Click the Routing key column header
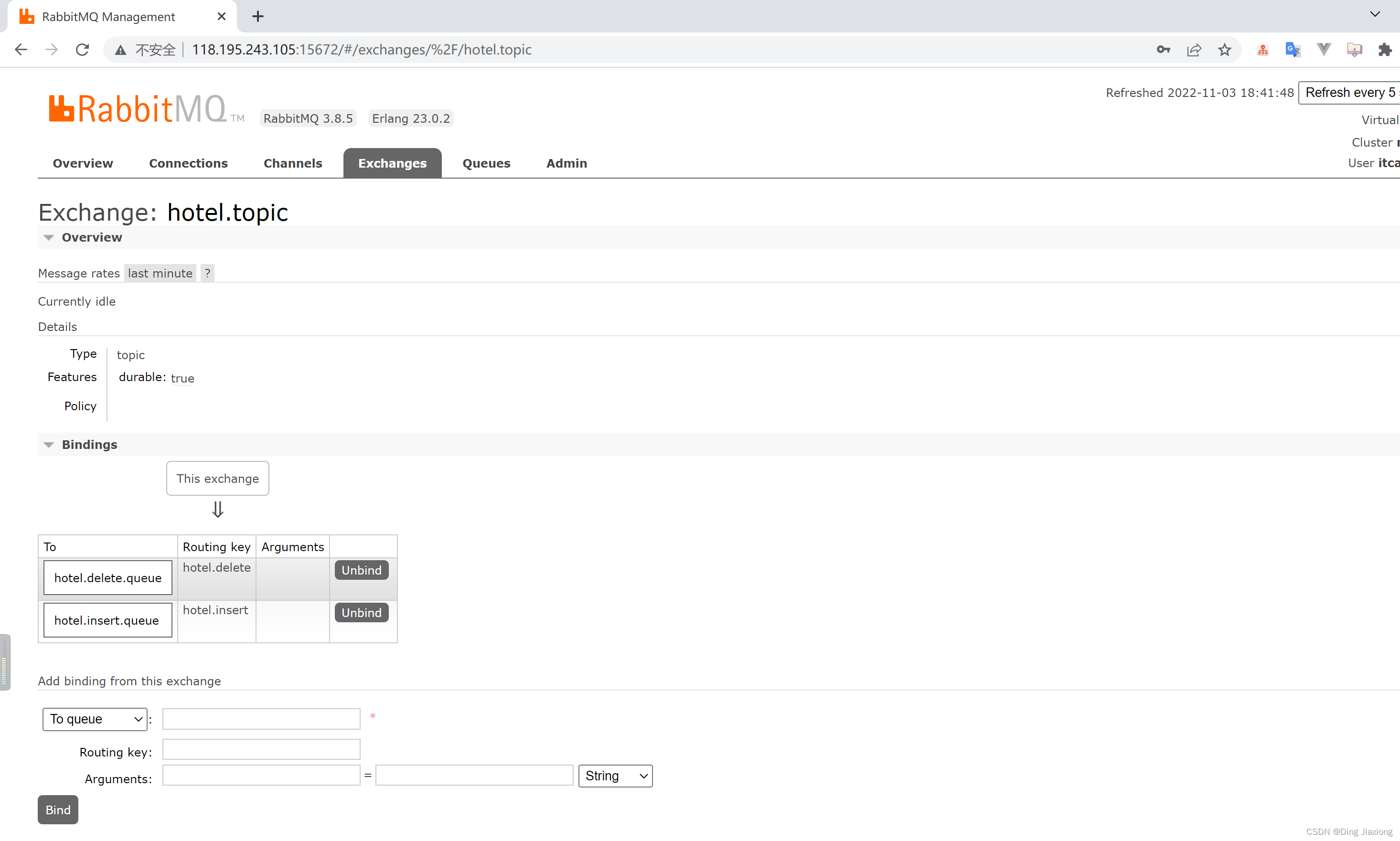Viewport: 1400px width, 841px height. click(x=216, y=547)
